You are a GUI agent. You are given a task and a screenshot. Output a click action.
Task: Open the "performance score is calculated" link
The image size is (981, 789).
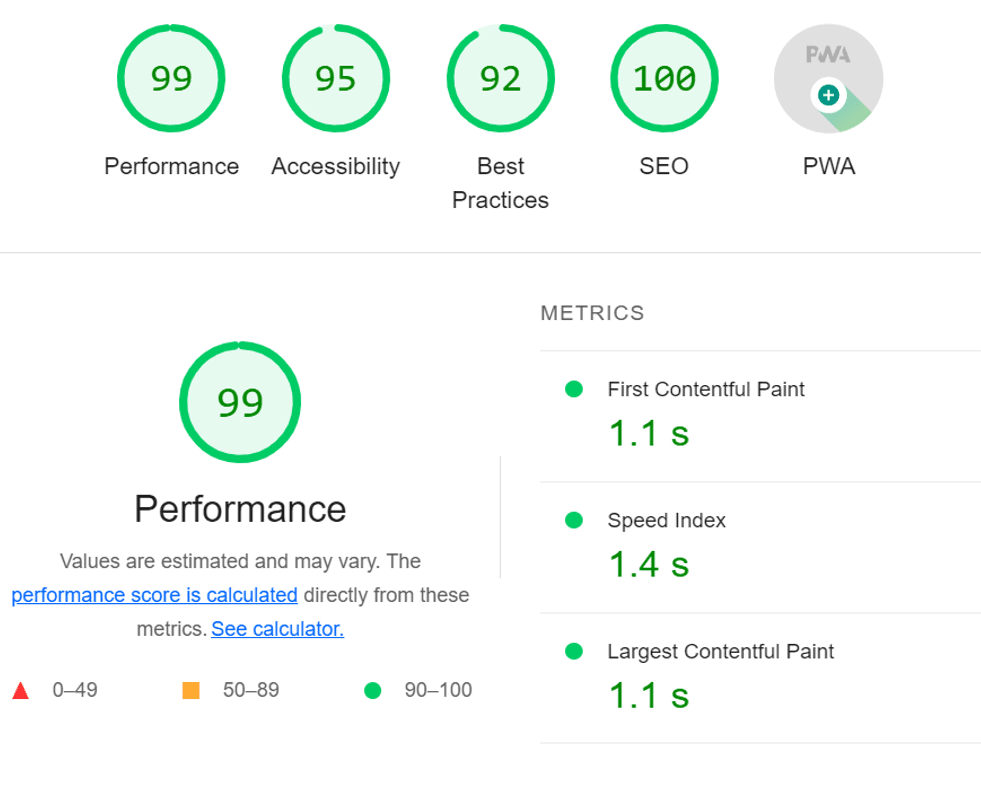(155, 595)
